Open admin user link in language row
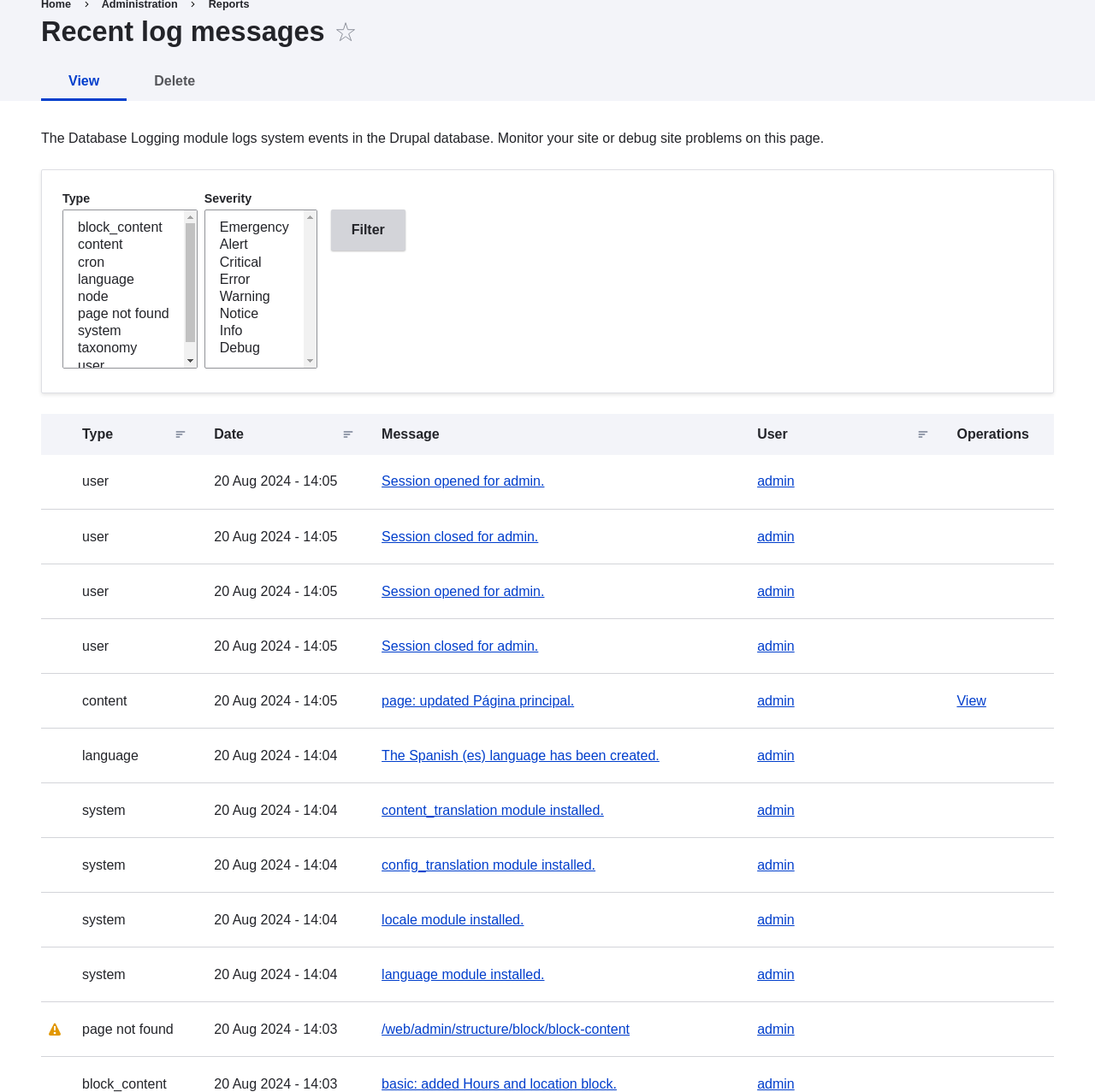The height and width of the screenshot is (1092, 1095). [776, 756]
